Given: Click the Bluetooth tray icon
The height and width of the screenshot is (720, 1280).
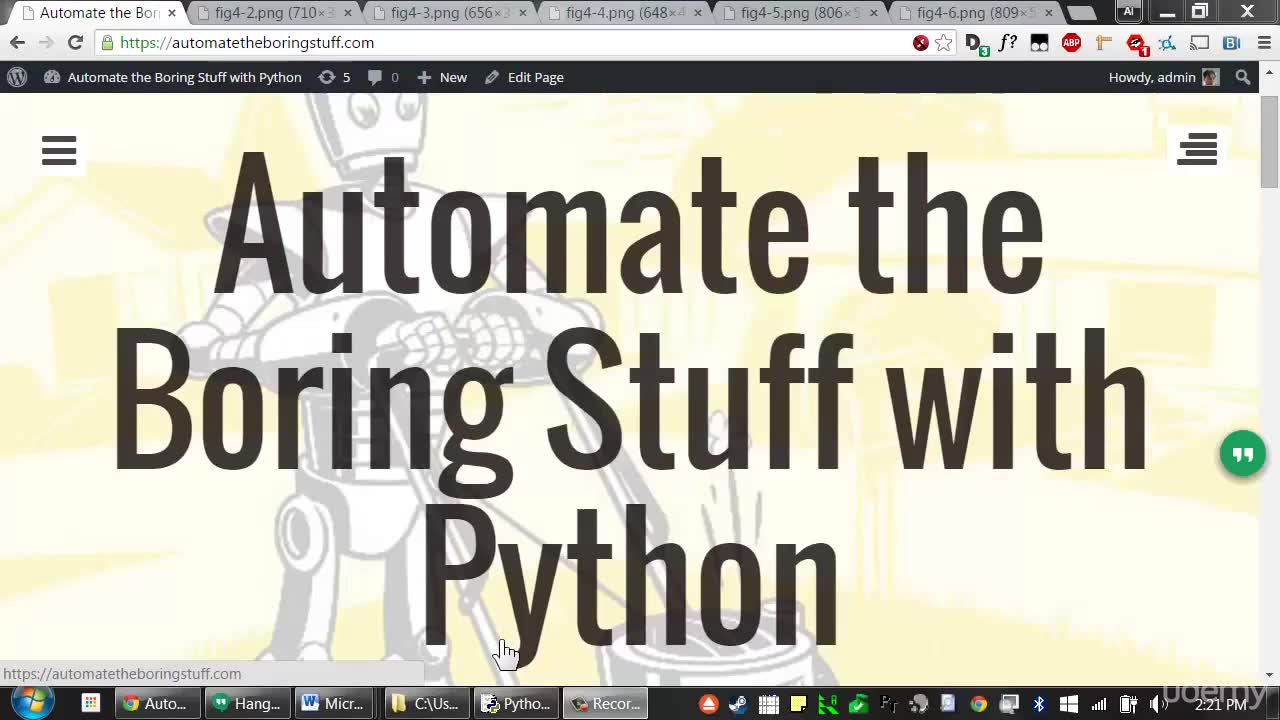Looking at the screenshot, I should coord(1038,704).
